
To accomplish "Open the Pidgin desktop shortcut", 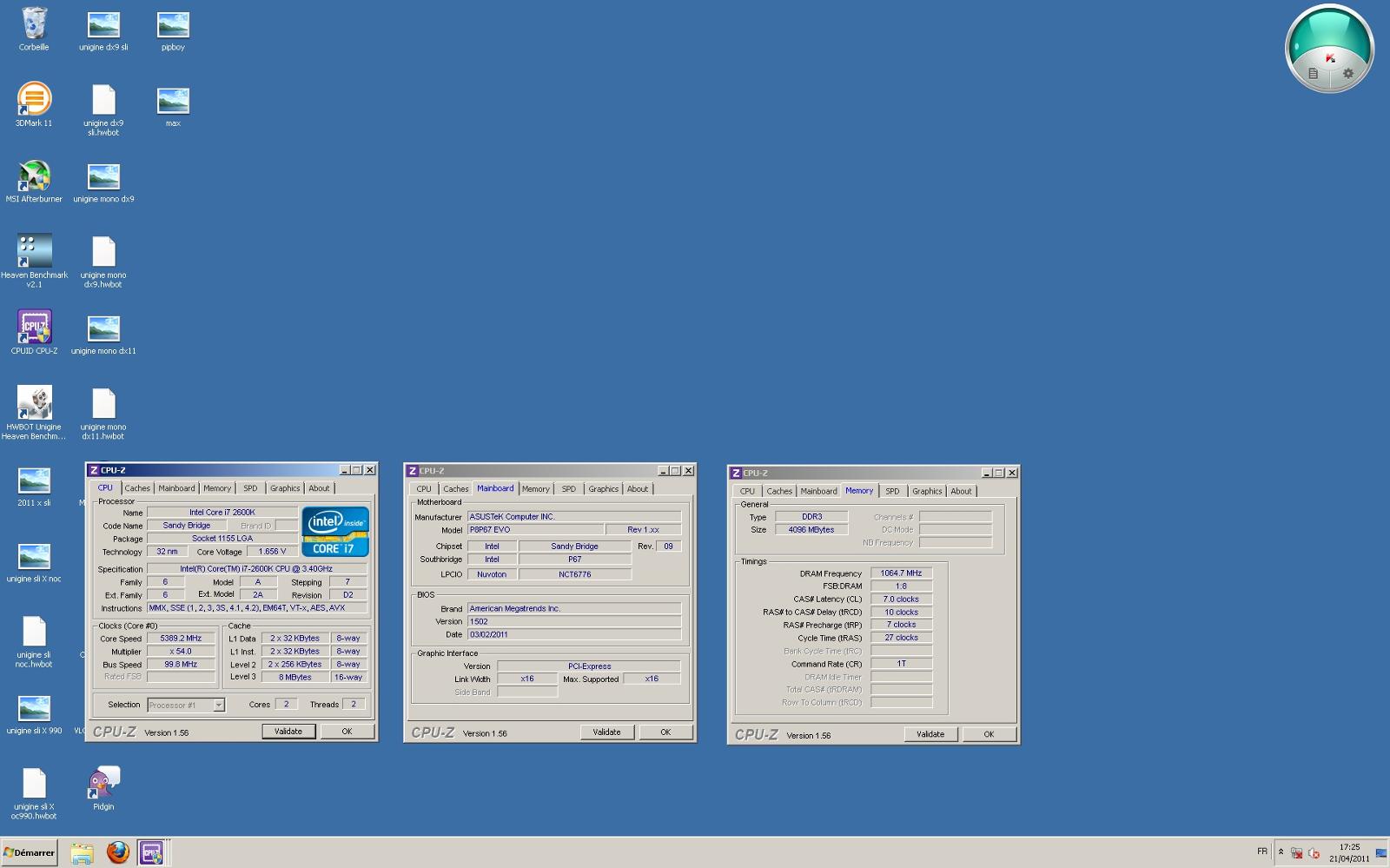I will [x=103, y=787].
